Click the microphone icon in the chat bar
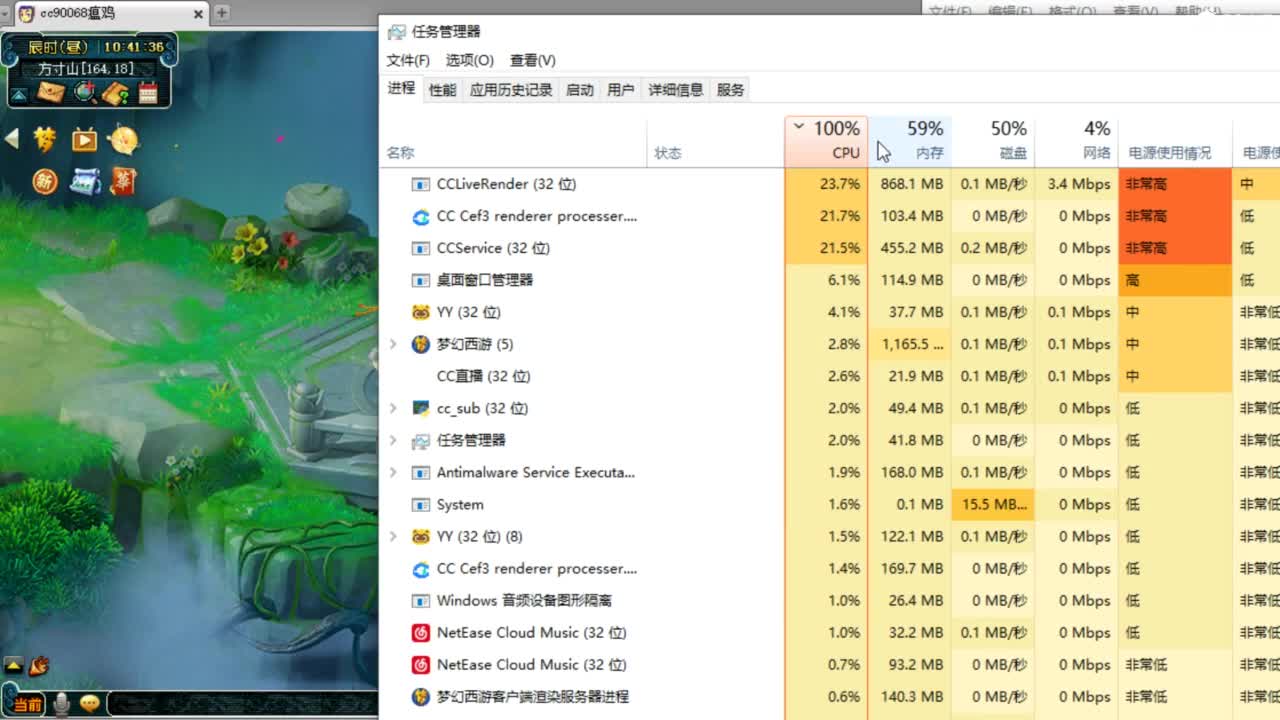 coord(61,704)
